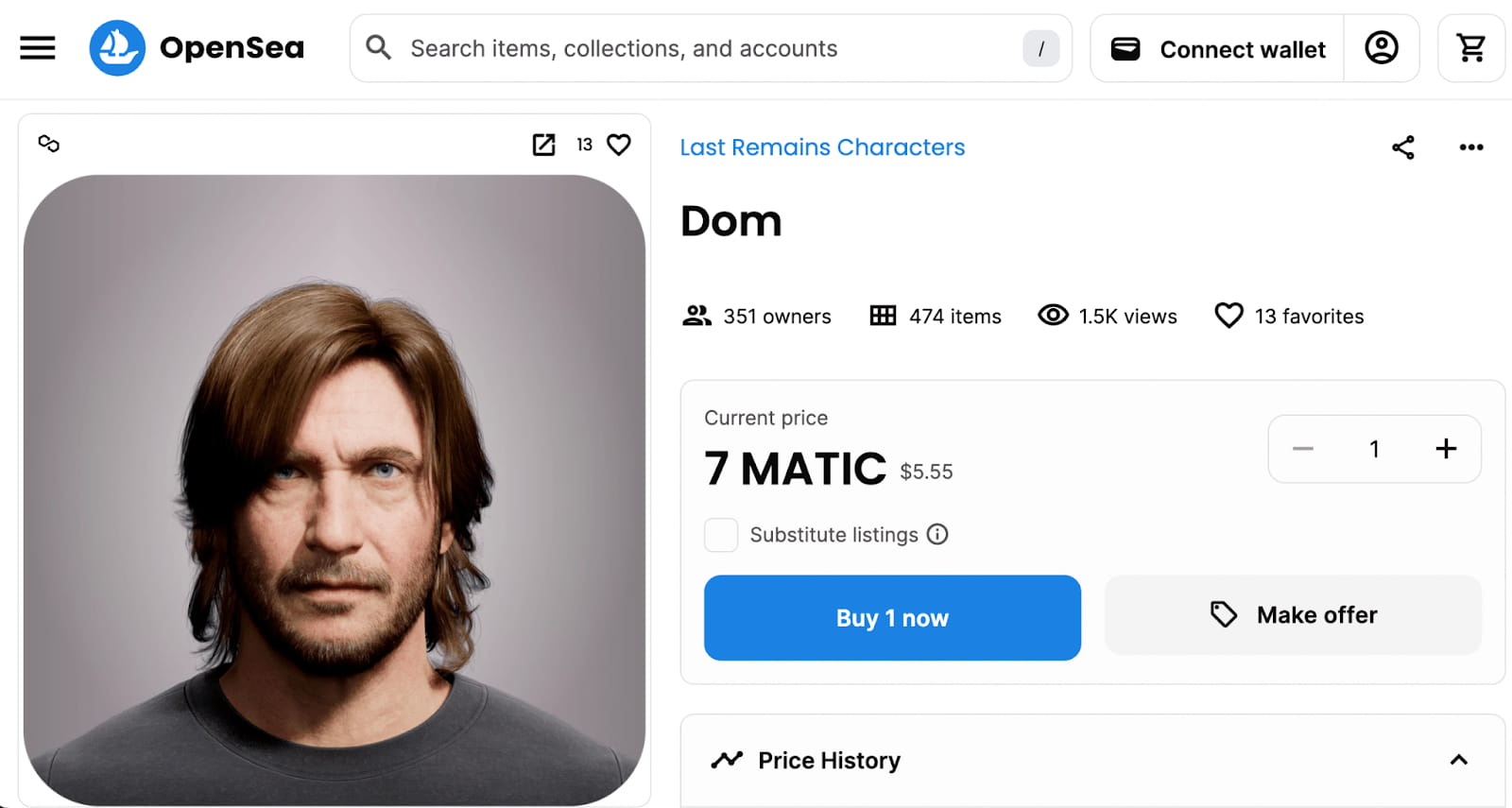The height and width of the screenshot is (808, 1512).
Task: Open the Last Remains Characters collection
Action: pos(822,147)
